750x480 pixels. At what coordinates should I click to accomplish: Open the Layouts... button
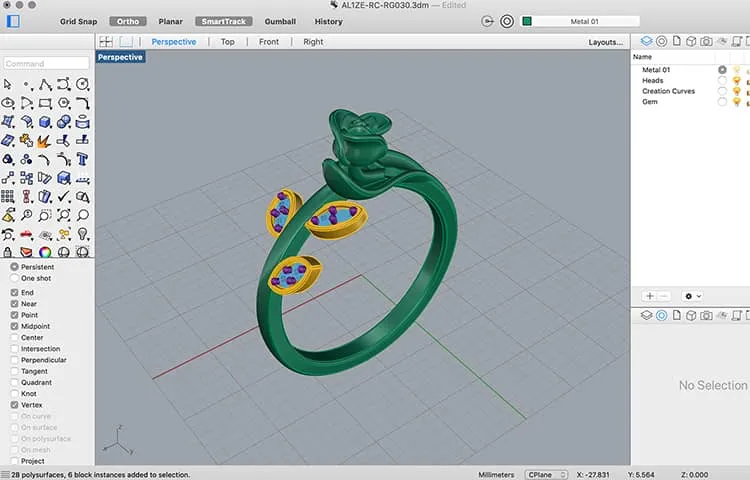(x=606, y=42)
